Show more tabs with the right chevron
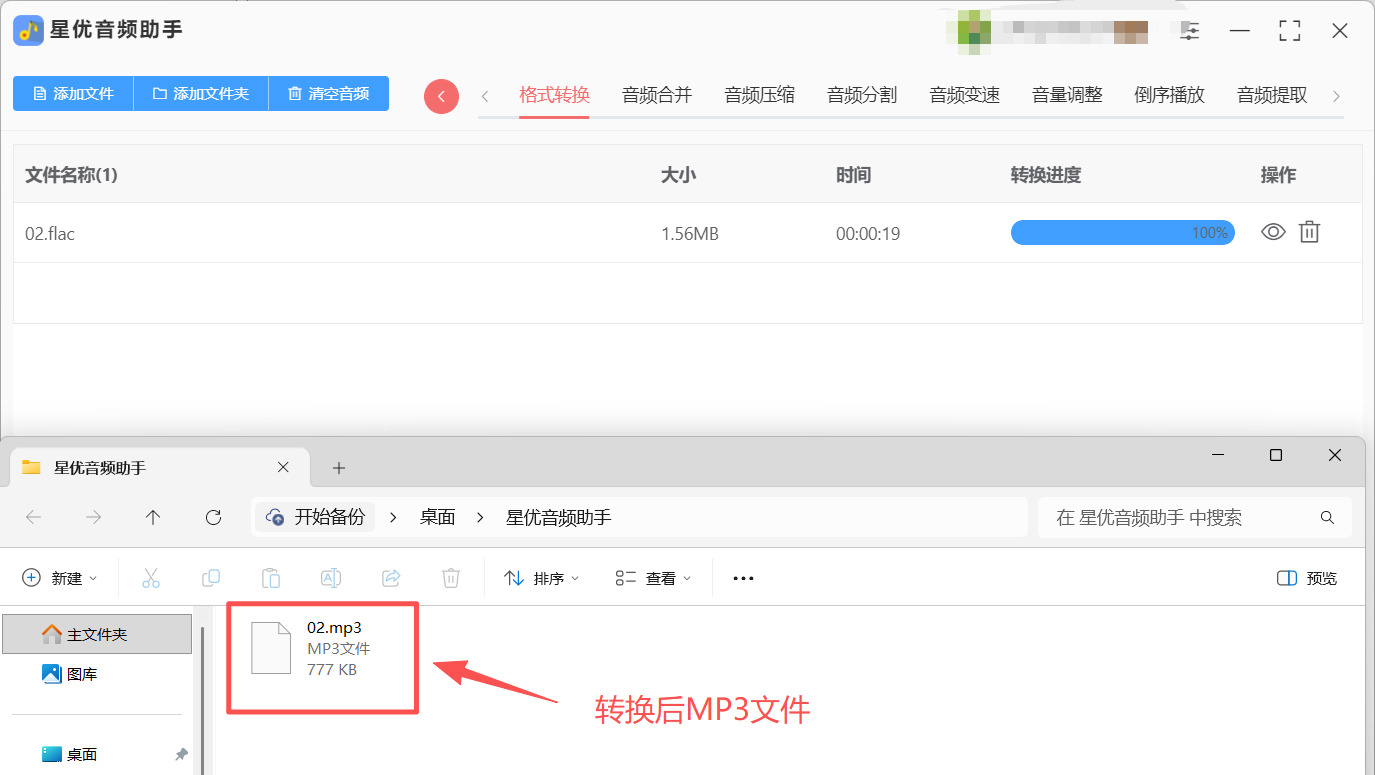Image resolution: width=1375 pixels, height=775 pixels. [x=1336, y=96]
